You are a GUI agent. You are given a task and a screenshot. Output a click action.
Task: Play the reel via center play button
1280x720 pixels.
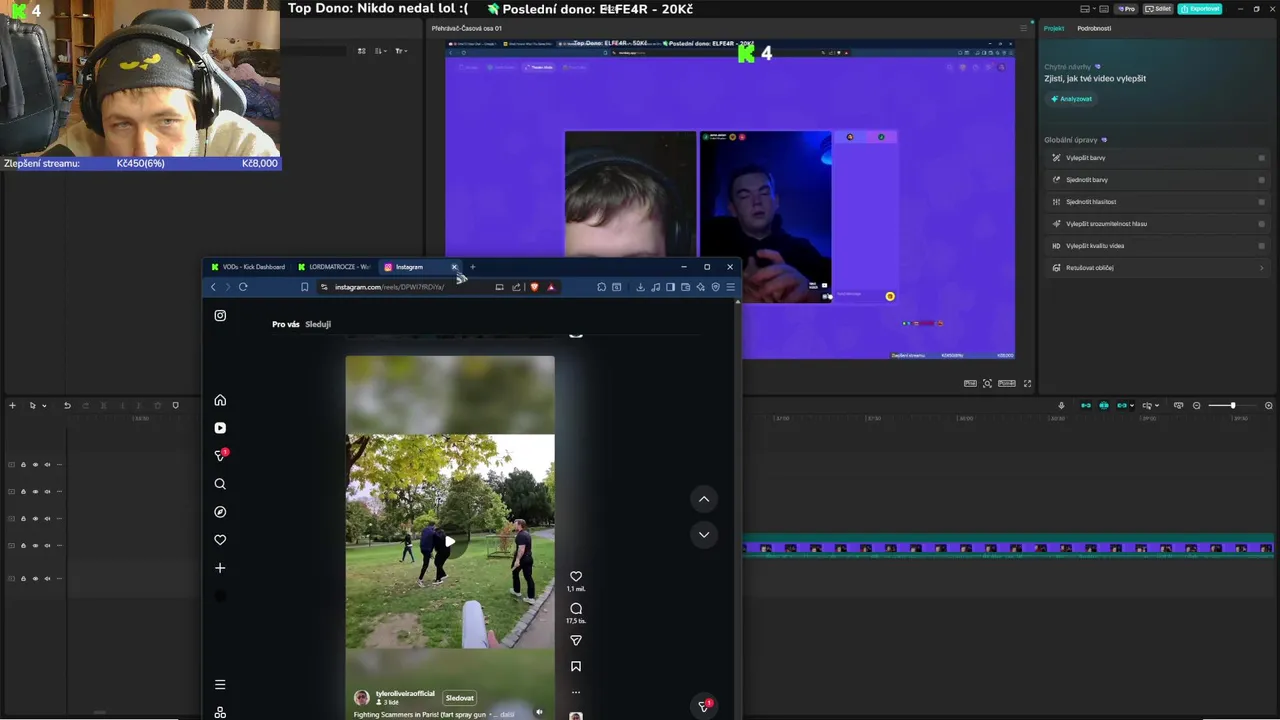(450, 542)
